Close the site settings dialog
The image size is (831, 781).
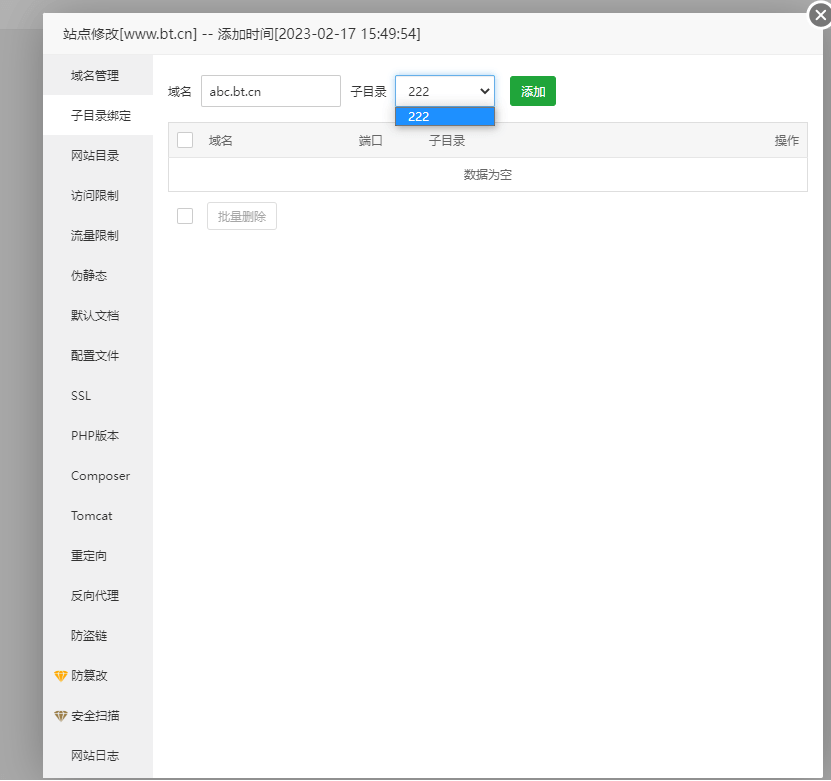820,15
